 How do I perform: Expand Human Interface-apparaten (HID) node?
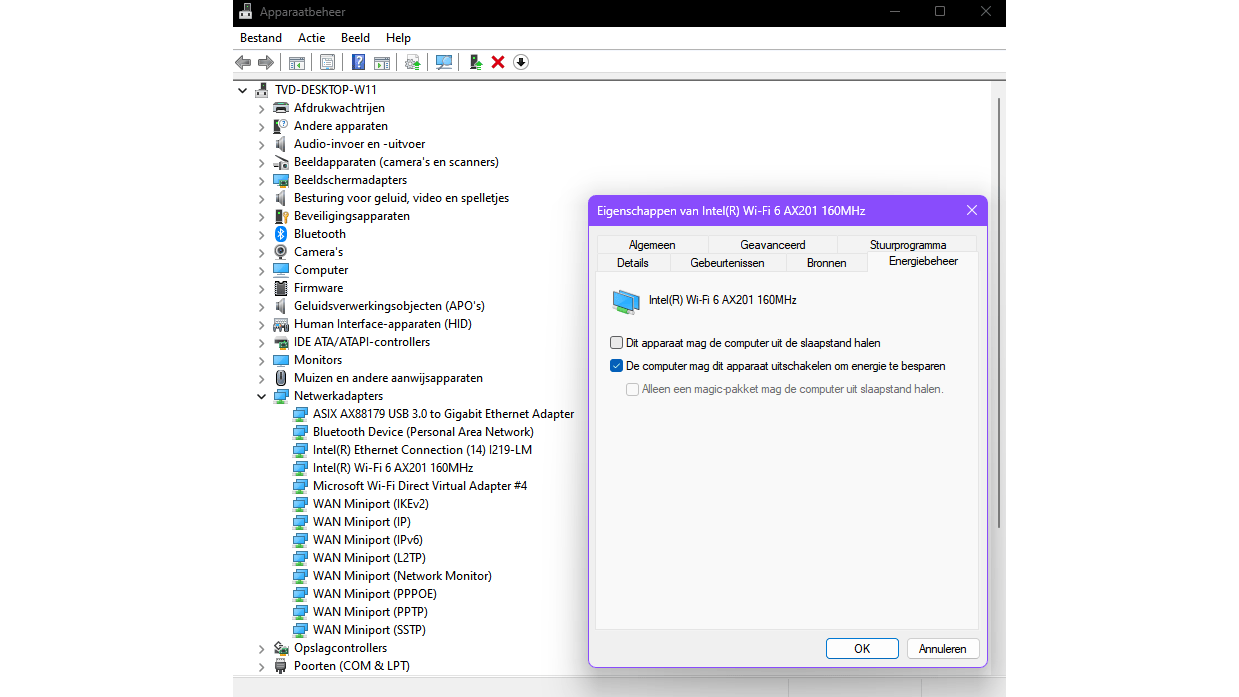(262, 325)
